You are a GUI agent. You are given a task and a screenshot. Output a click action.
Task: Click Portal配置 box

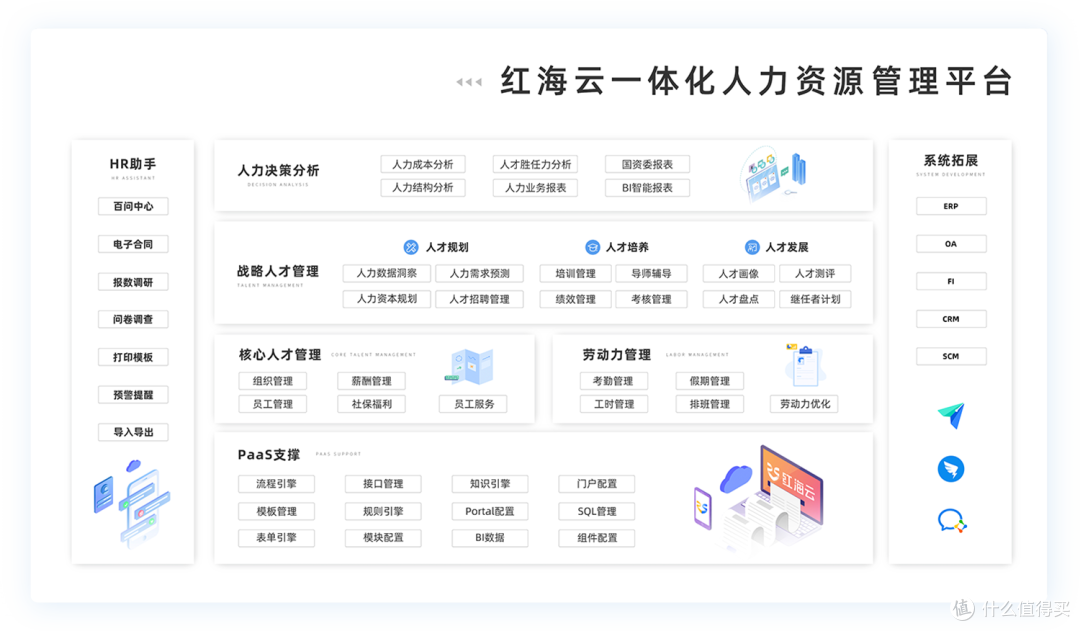coord(490,511)
